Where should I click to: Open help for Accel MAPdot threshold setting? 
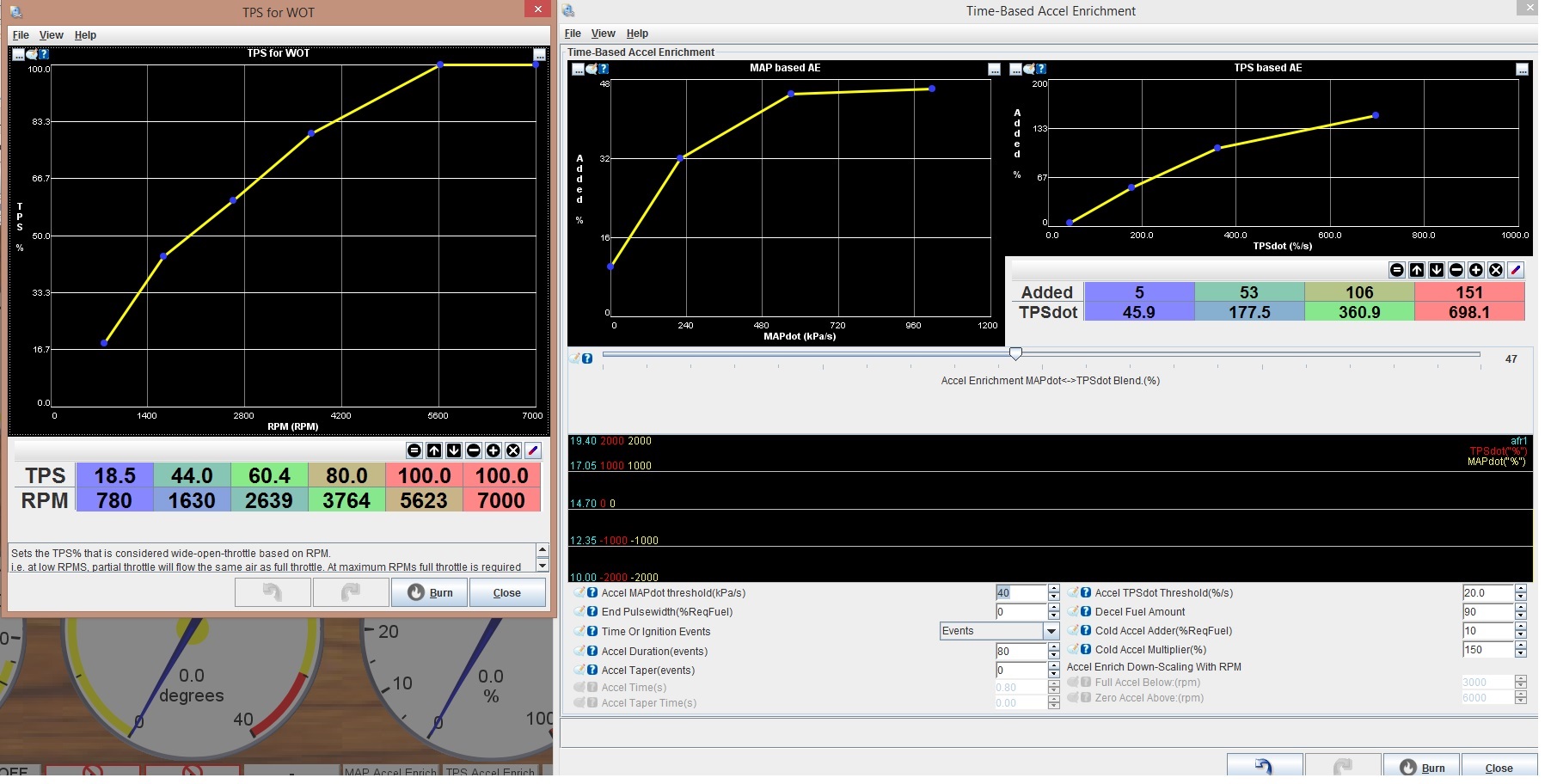(x=592, y=593)
